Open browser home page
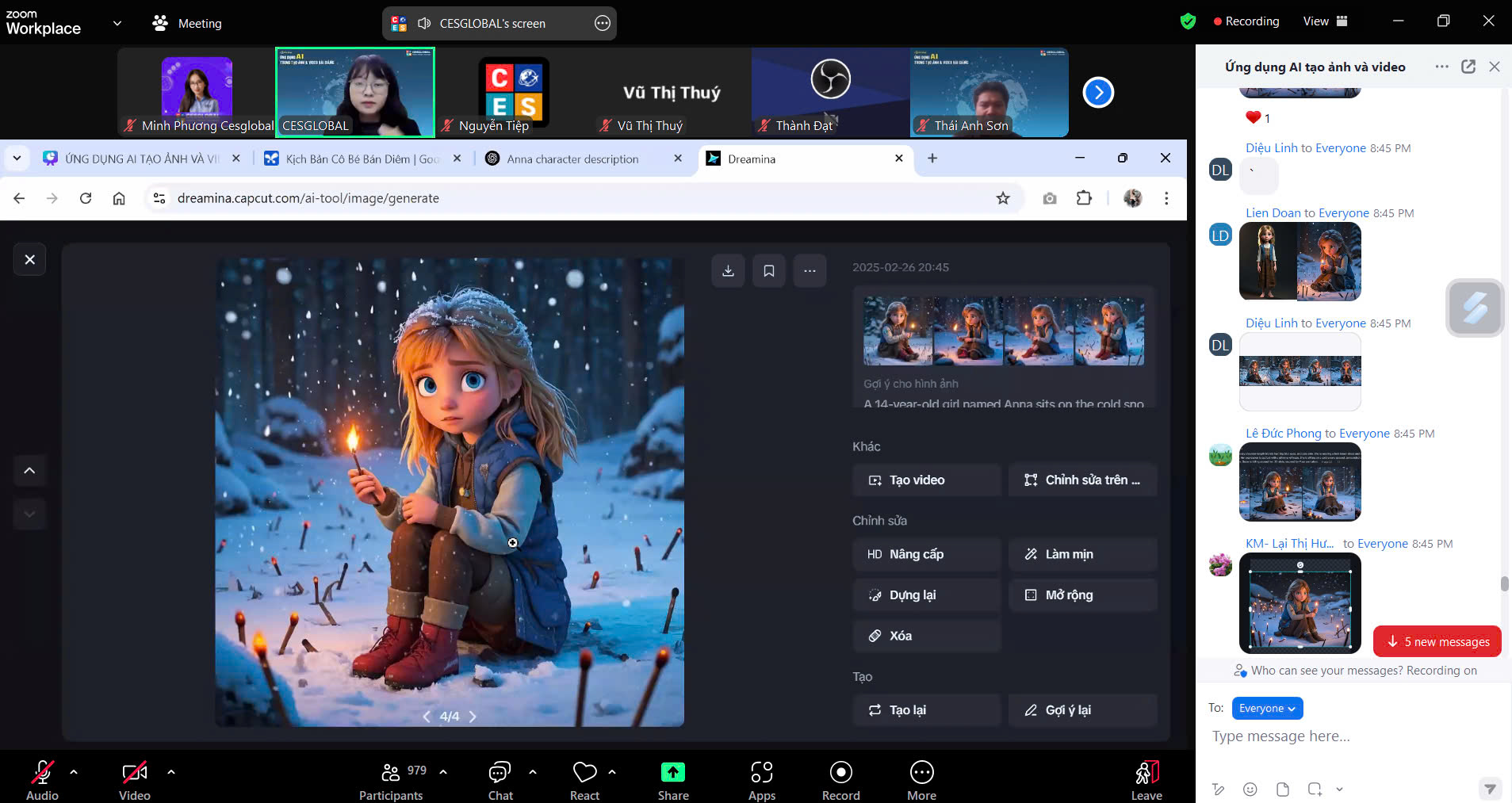This screenshot has width=1512, height=803. coord(119,198)
